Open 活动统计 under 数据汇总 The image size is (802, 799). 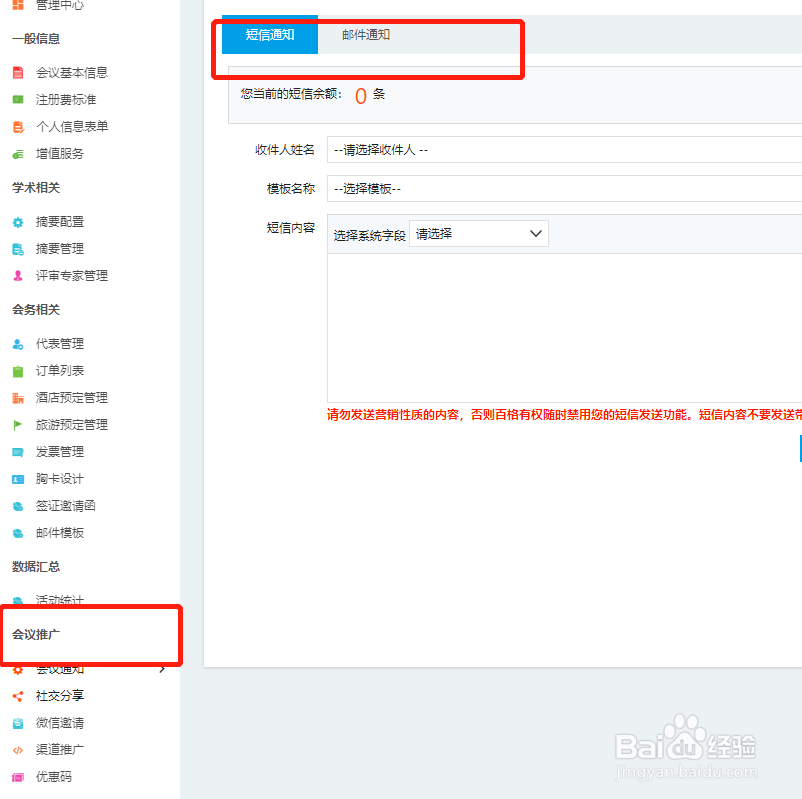[58, 600]
